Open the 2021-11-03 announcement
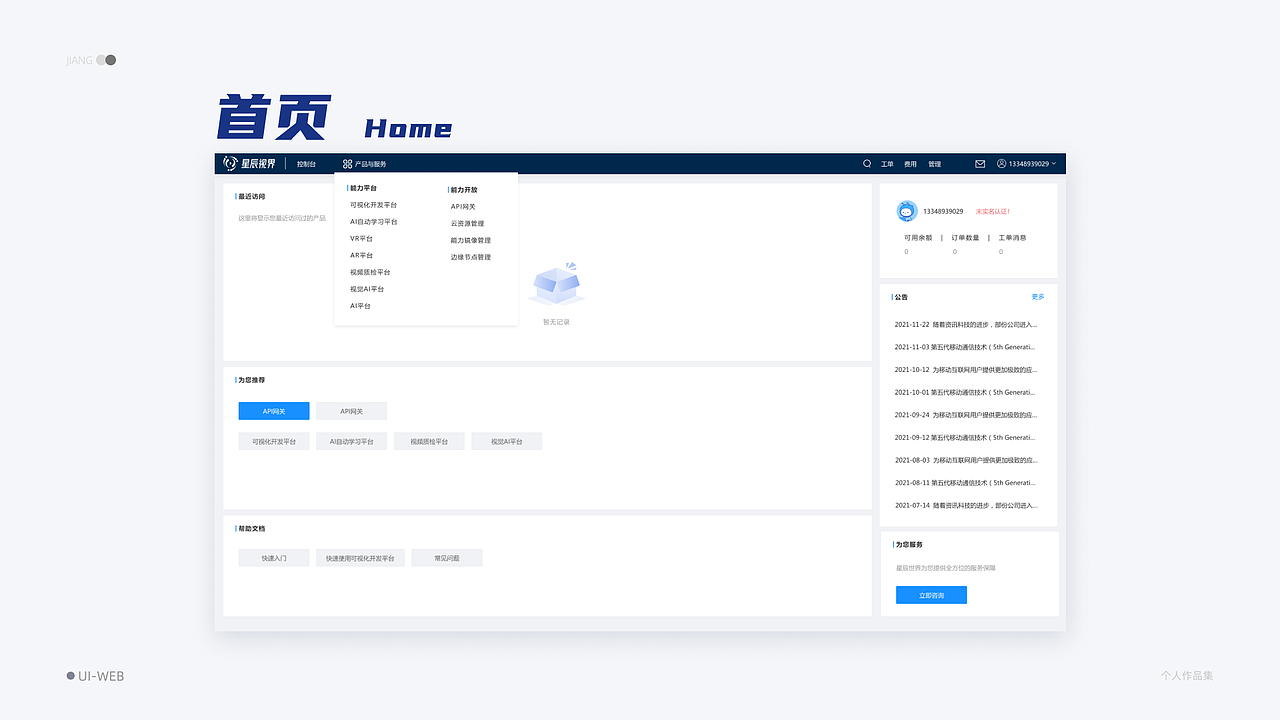The width and height of the screenshot is (1280, 720). click(965, 347)
